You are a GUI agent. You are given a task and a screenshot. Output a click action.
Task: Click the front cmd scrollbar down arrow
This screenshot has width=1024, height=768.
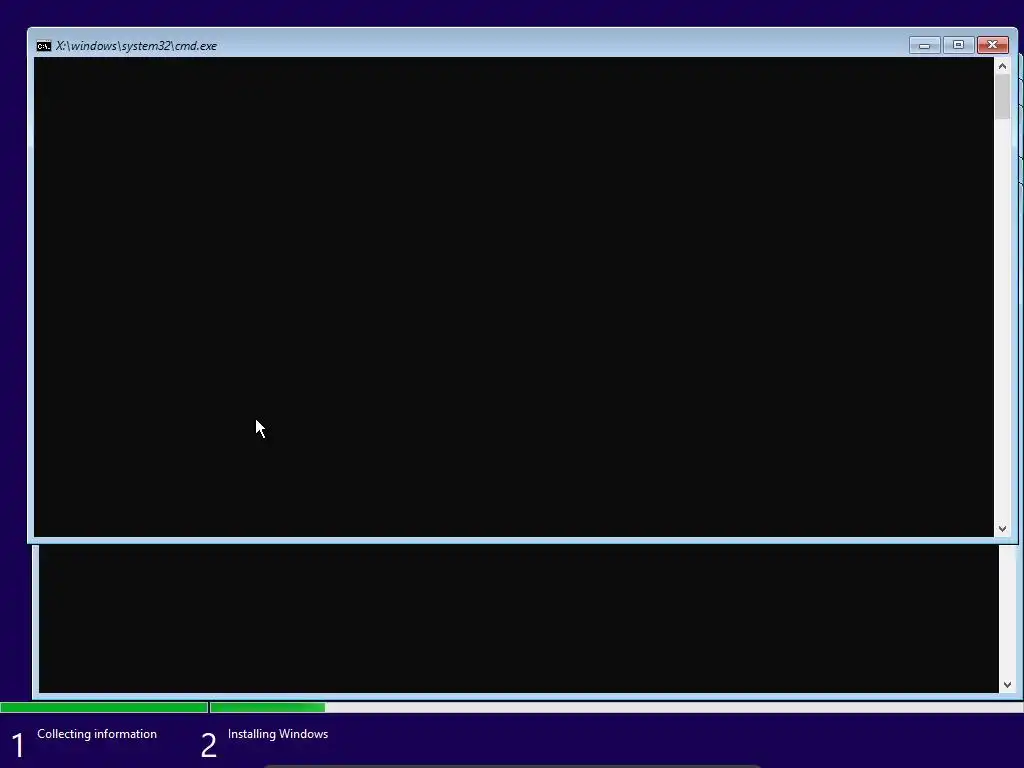tap(1002, 529)
